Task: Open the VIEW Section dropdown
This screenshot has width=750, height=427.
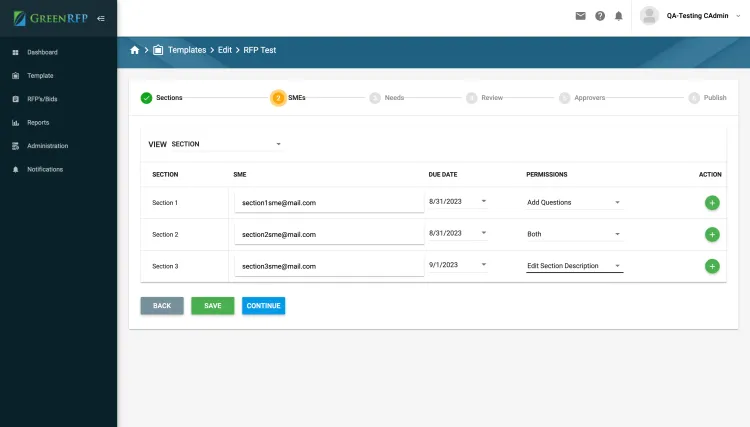Action: pos(226,144)
